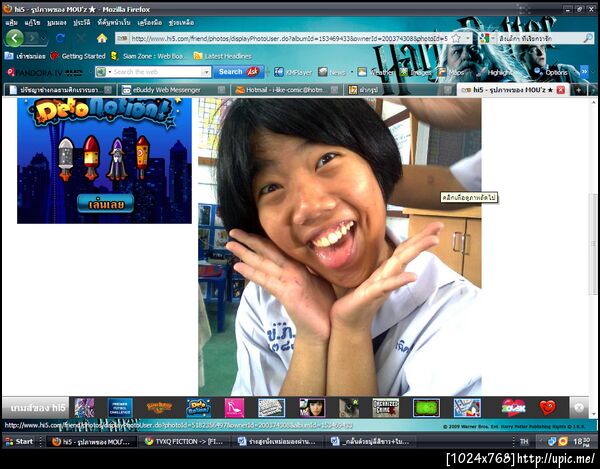Open the มุมมอง (View) menu
Viewport: 600px width, 469px height.
coord(57,23)
